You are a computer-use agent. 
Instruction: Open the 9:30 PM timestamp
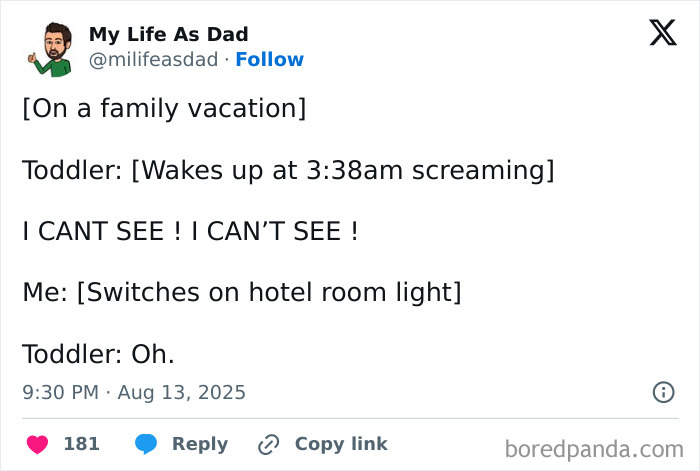61,392
